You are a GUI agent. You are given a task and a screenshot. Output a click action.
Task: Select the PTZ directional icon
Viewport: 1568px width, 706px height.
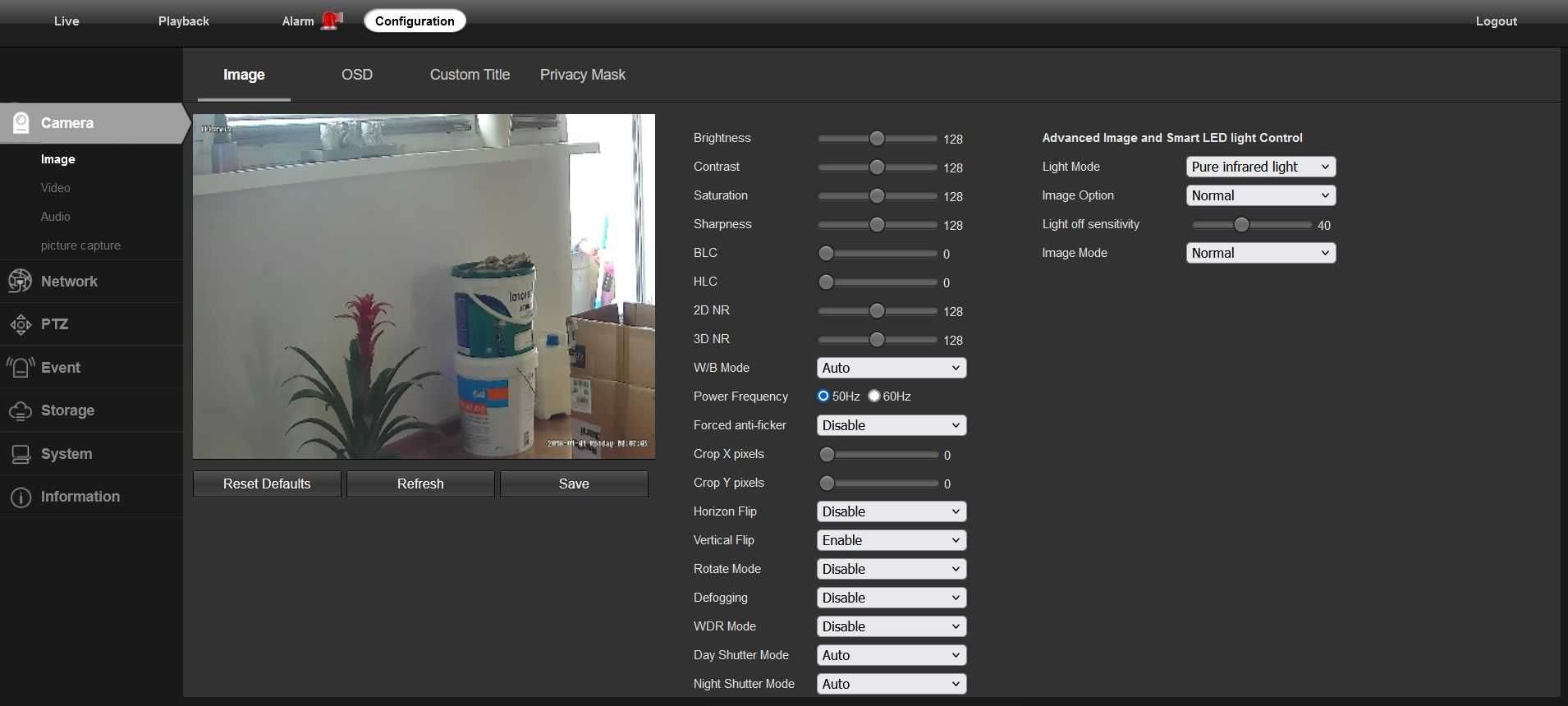[x=21, y=324]
